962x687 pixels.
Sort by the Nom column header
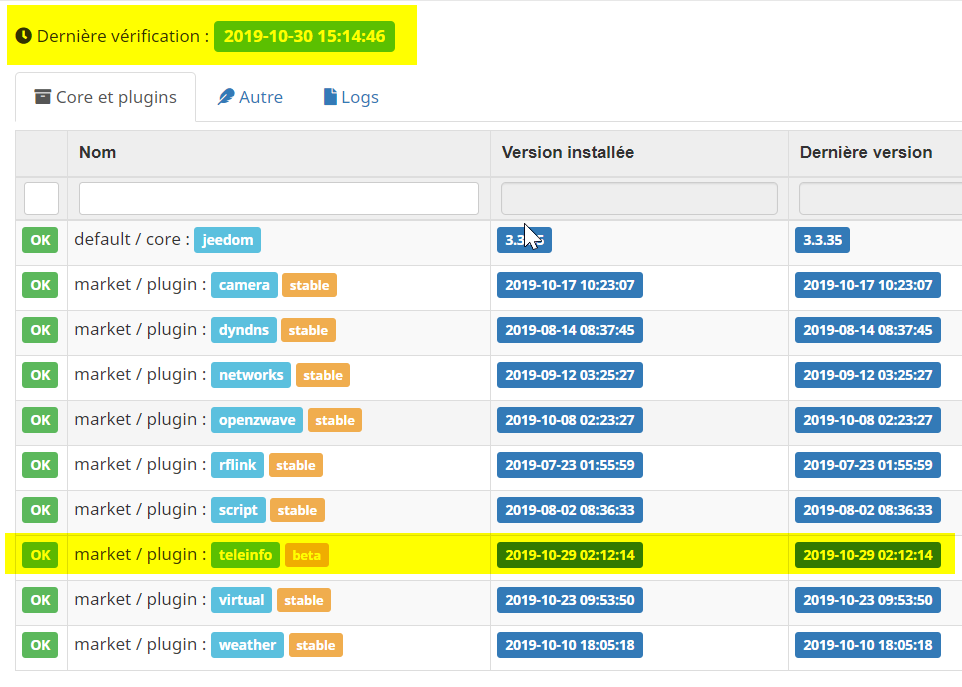coord(98,152)
